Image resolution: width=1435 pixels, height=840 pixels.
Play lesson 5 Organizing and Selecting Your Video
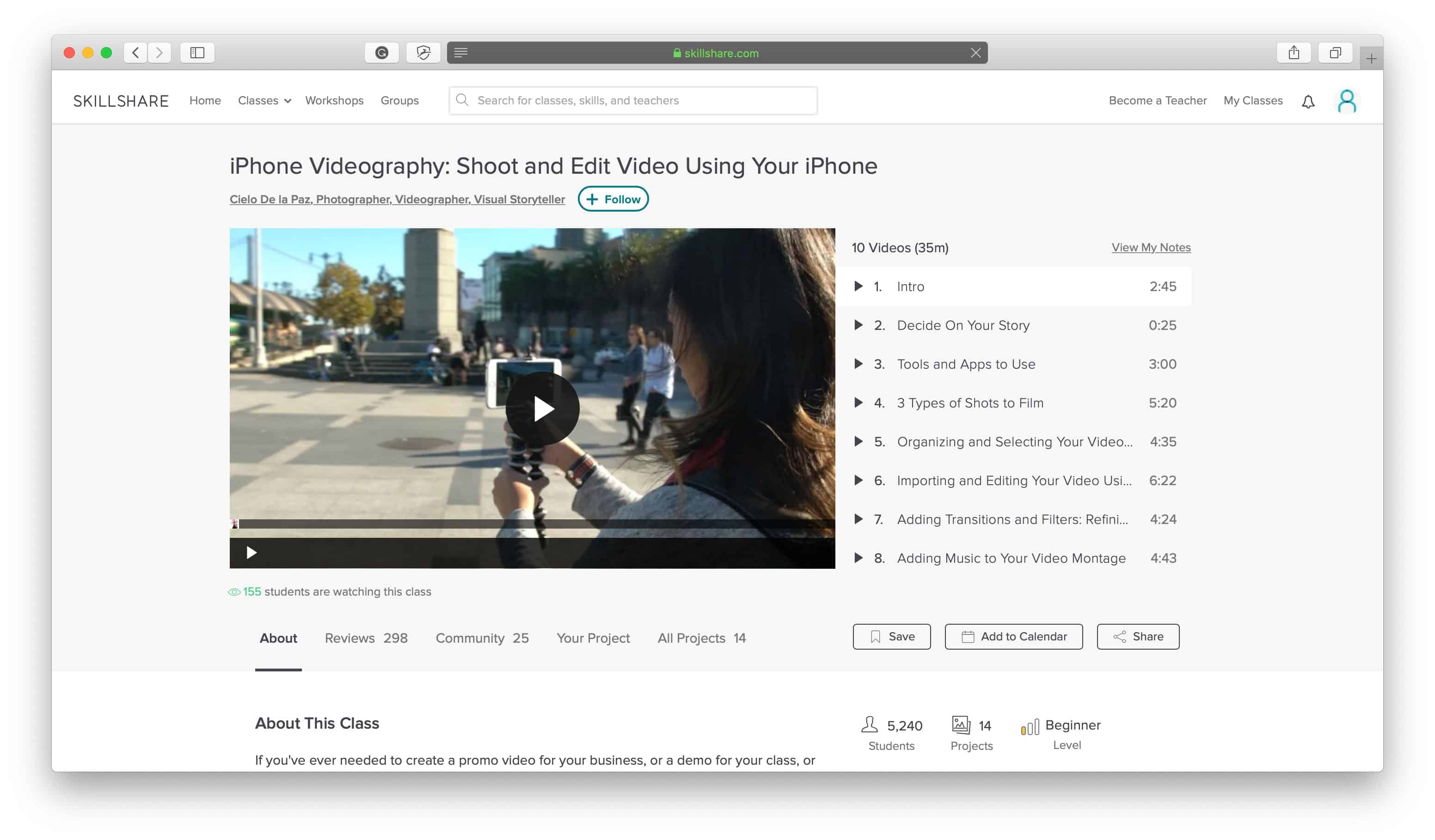tap(1014, 442)
